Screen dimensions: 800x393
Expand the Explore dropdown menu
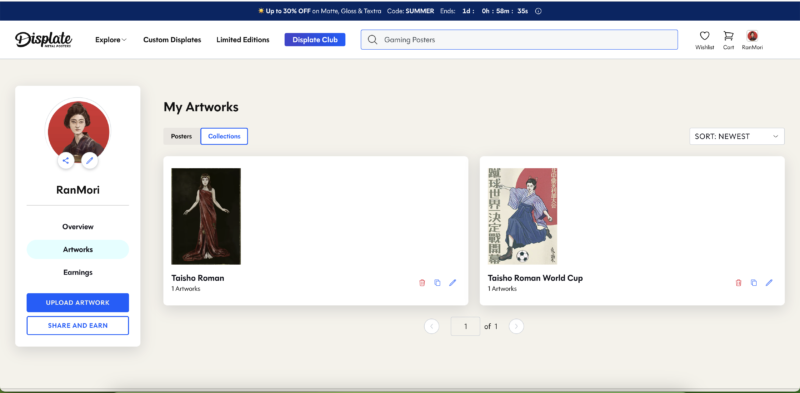coord(111,40)
